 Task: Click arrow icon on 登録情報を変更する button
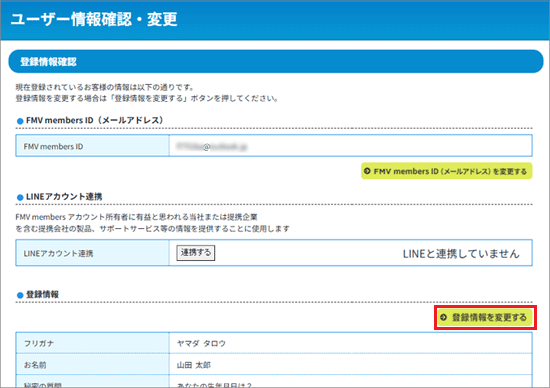pos(444,317)
